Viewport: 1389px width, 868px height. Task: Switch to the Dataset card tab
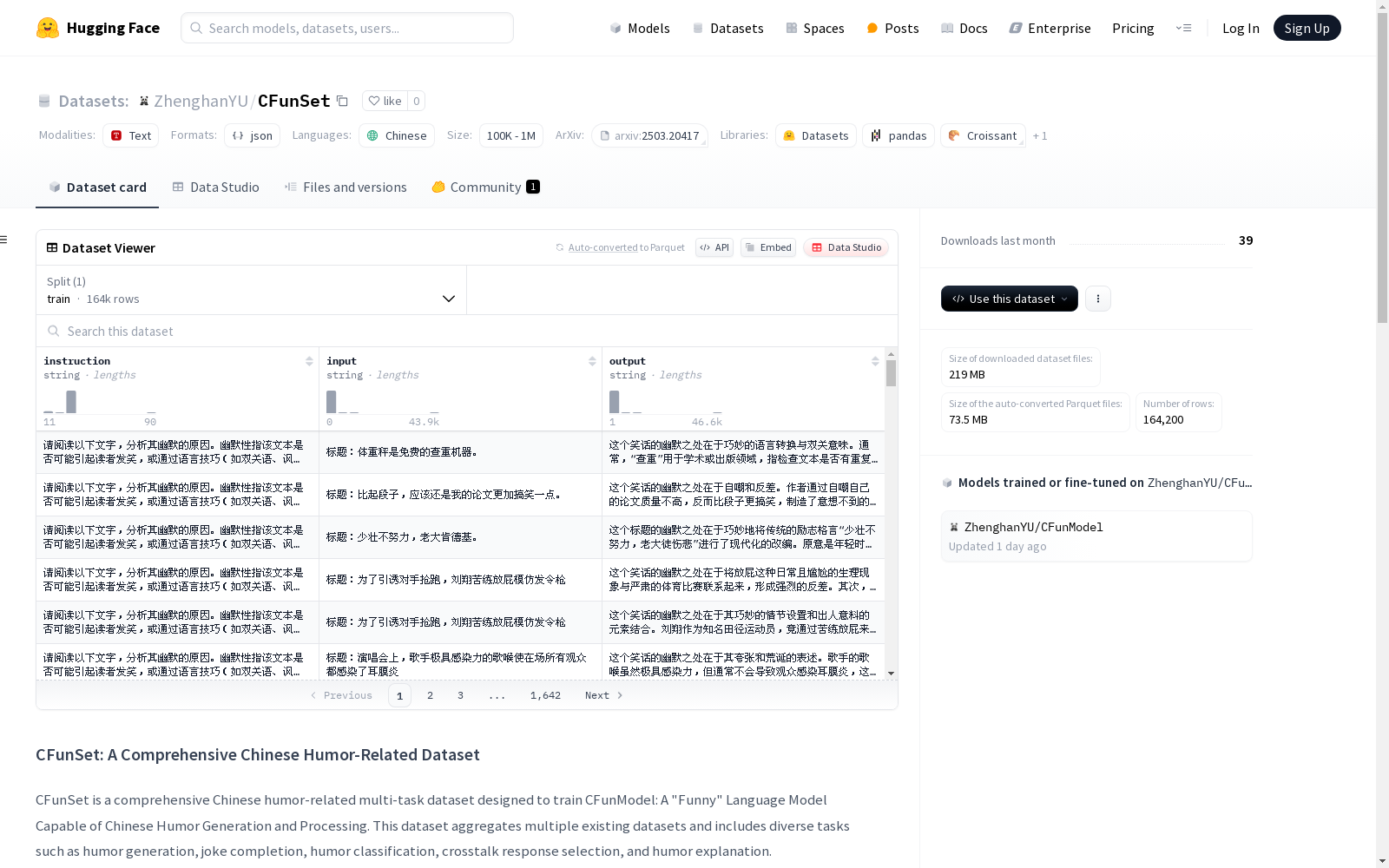click(97, 187)
